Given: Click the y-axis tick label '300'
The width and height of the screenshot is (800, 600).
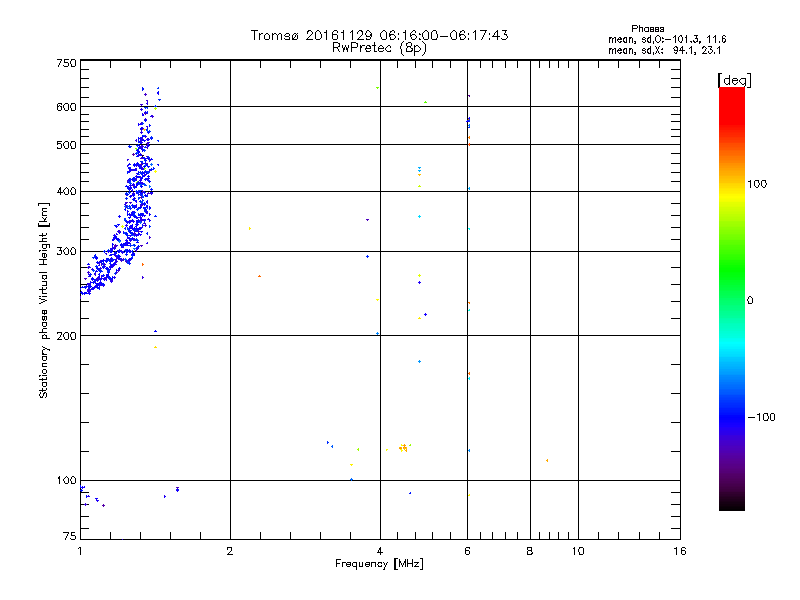Looking at the screenshot, I should coord(66,251).
